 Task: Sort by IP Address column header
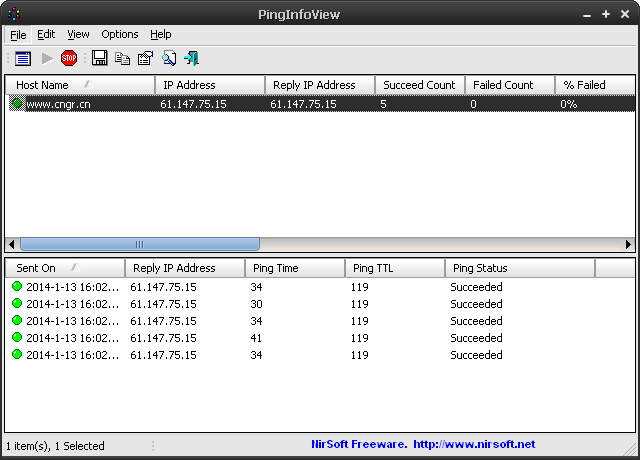pos(210,85)
